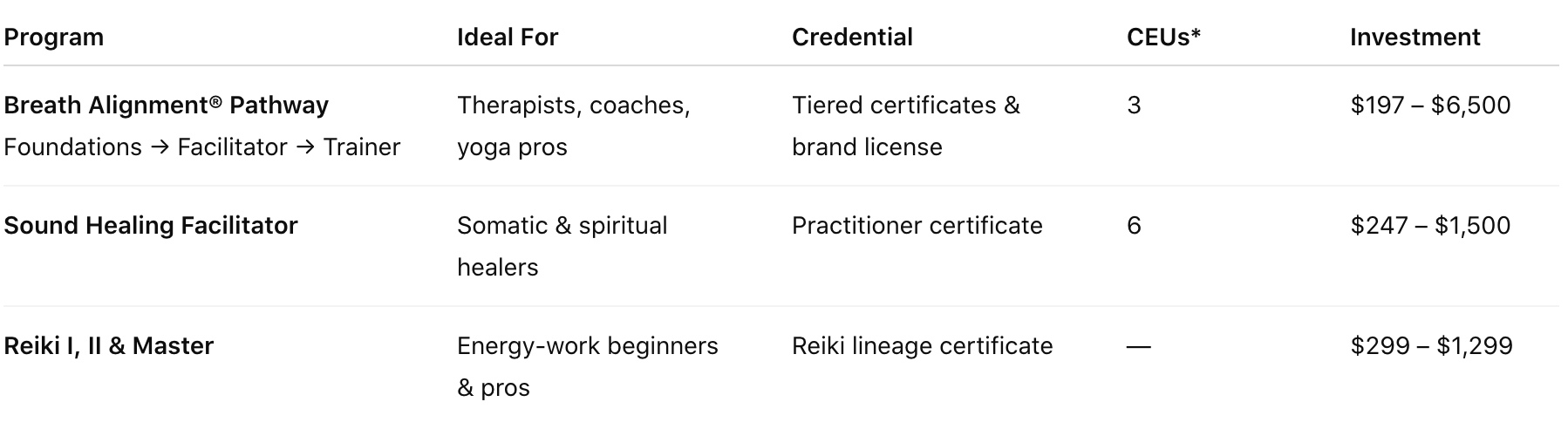Image resolution: width=1568 pixels, height=436 pixels.
Task: Click the Credential column header
Action: pyautogui.click(x=852, y=37)
